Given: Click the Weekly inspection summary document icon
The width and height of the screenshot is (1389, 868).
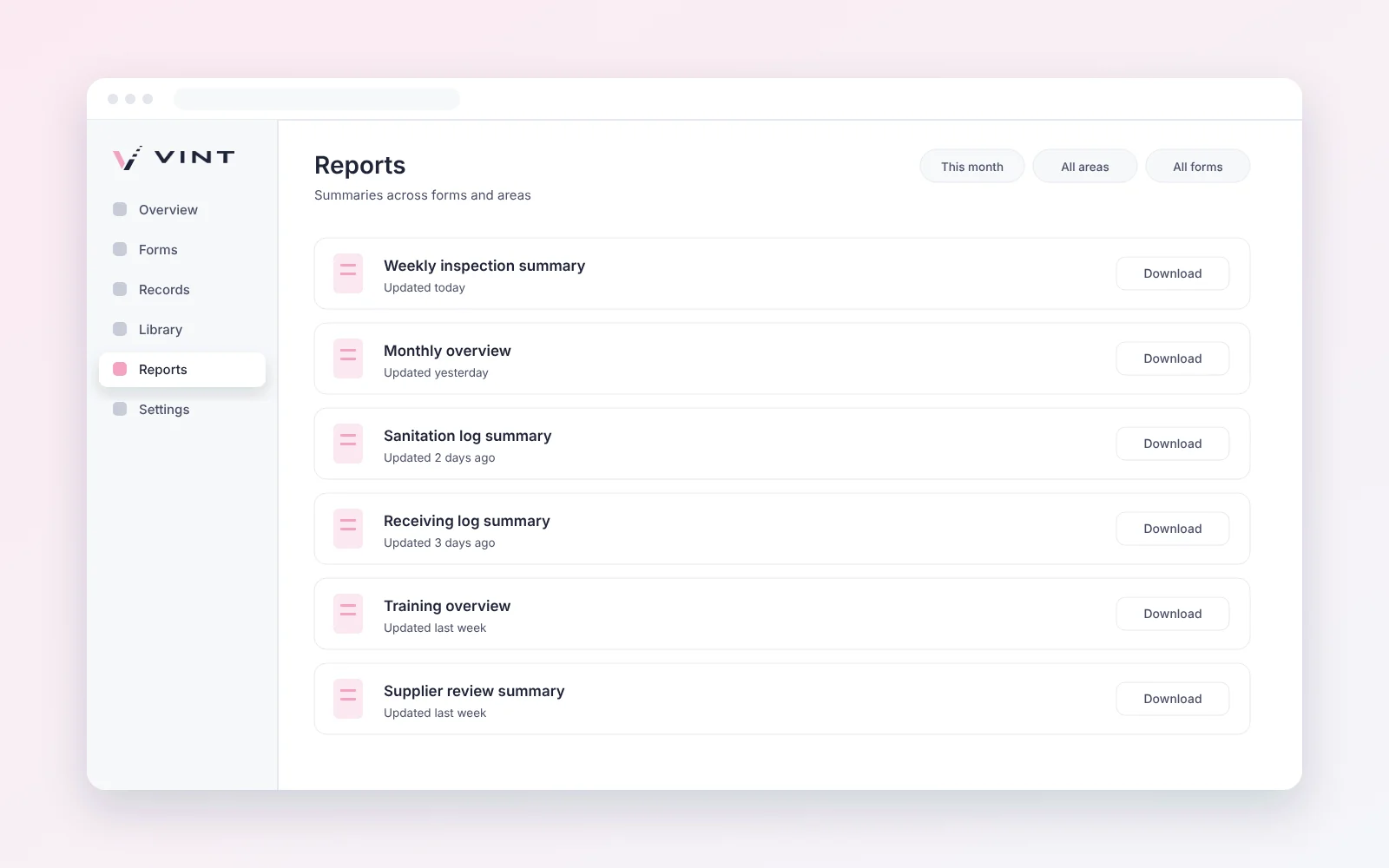Looking at the screenshot, I should coord(348,273).
